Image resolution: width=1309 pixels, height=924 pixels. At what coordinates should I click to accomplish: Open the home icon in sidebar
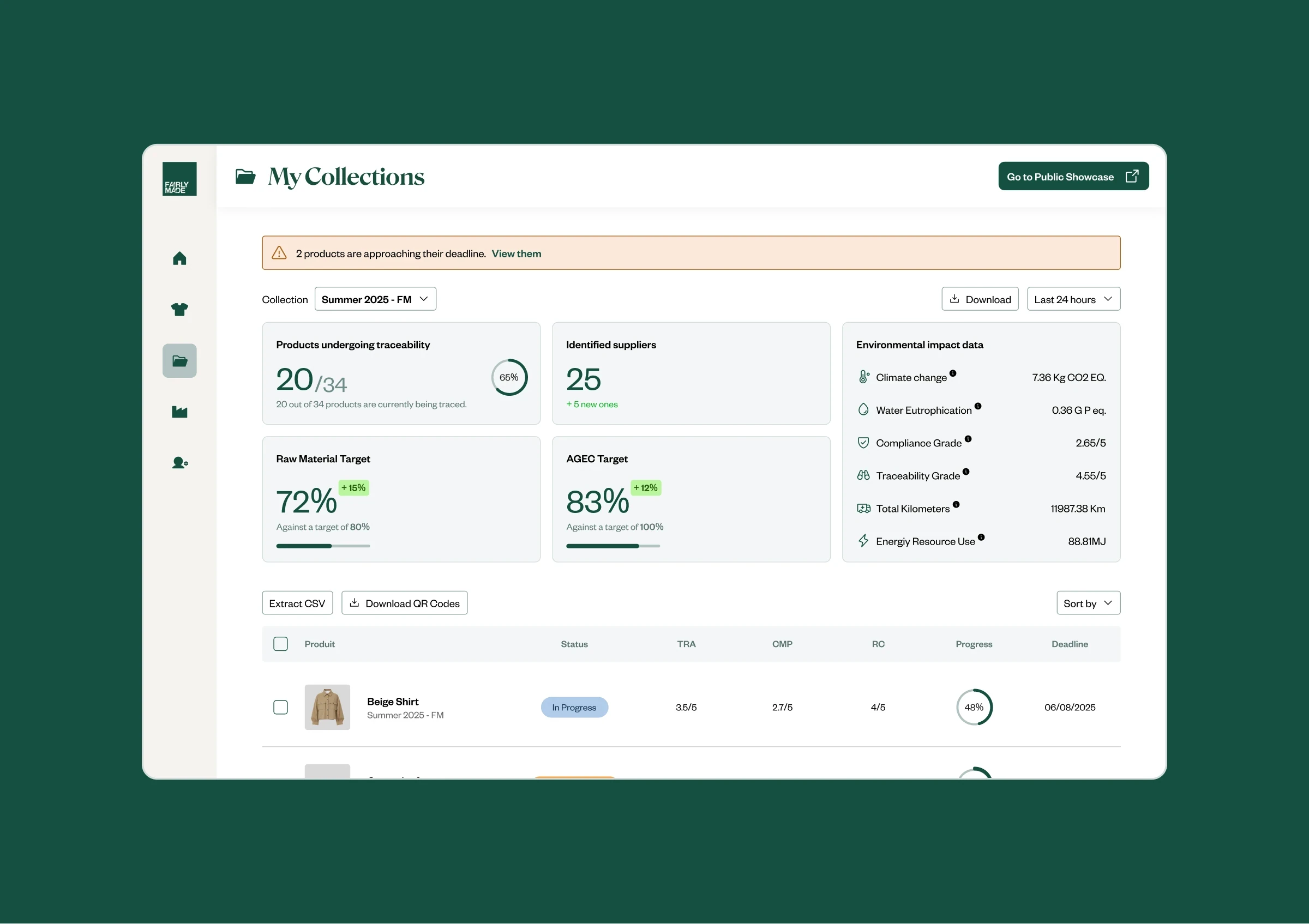(179, 258)
